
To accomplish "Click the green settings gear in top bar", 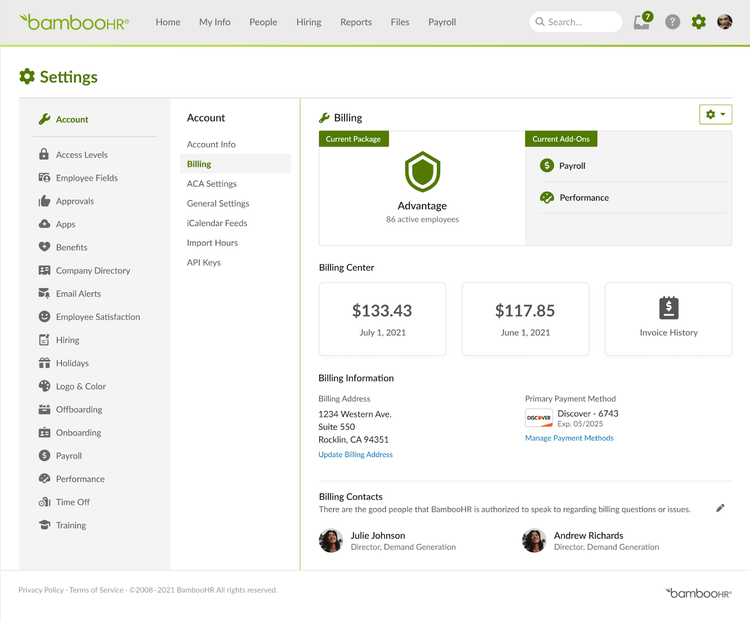I will coord(698,22).
